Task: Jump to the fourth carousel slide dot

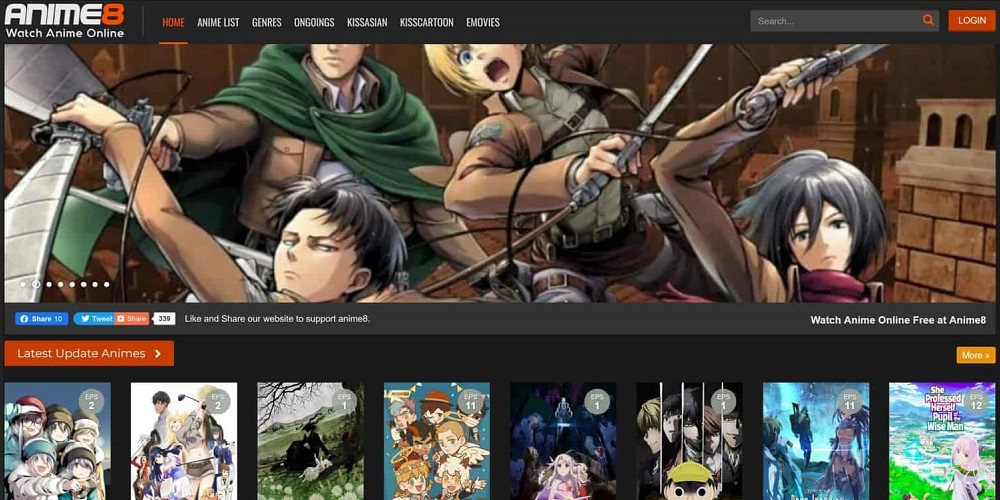Action: tap(61, 284)
